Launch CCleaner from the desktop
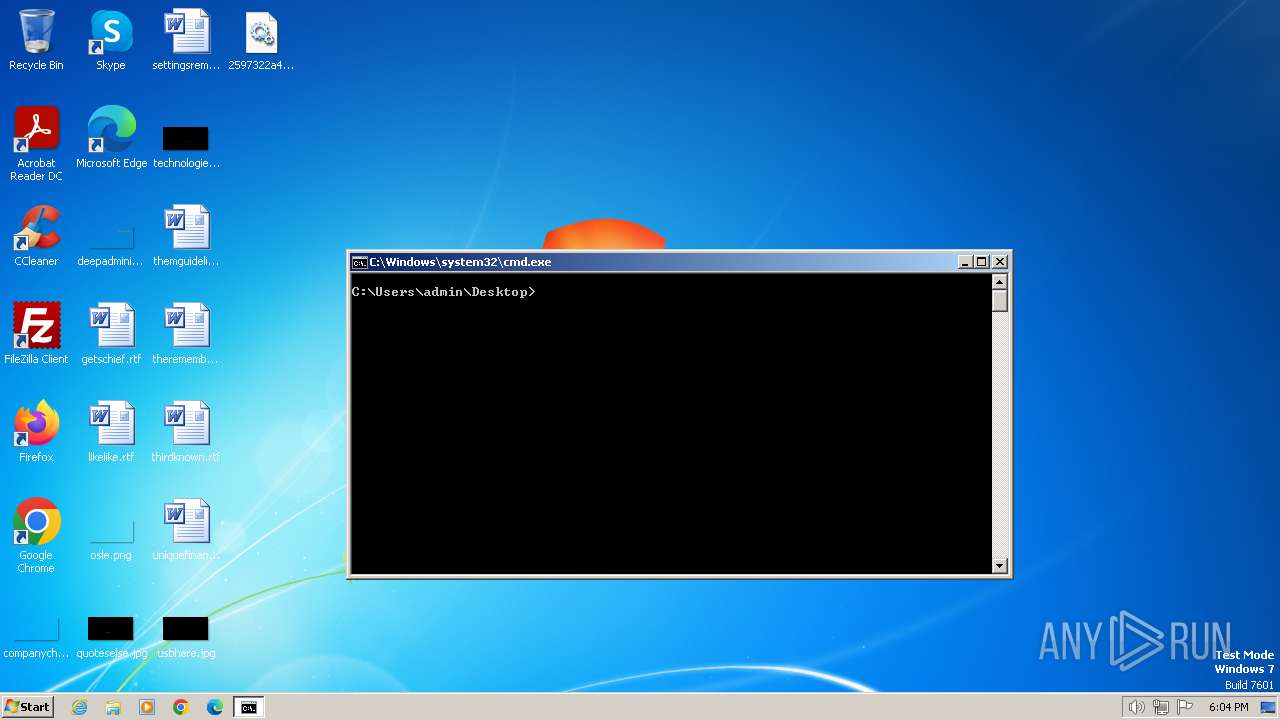The height and width of the screenshot is (720, 1280). 36,236
